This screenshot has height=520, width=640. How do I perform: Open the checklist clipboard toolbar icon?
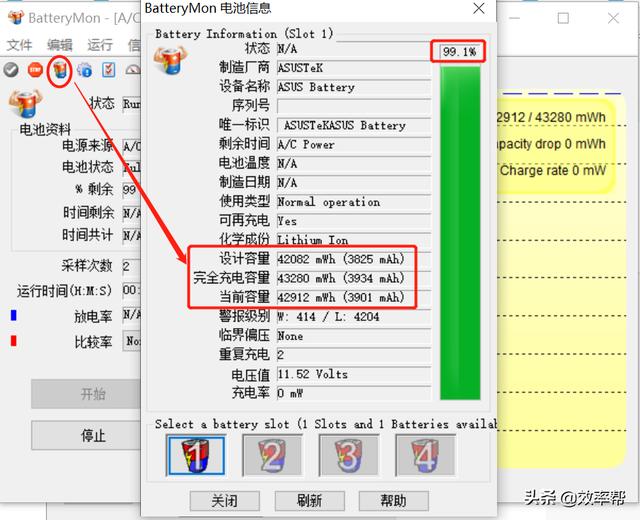(108, 70)
